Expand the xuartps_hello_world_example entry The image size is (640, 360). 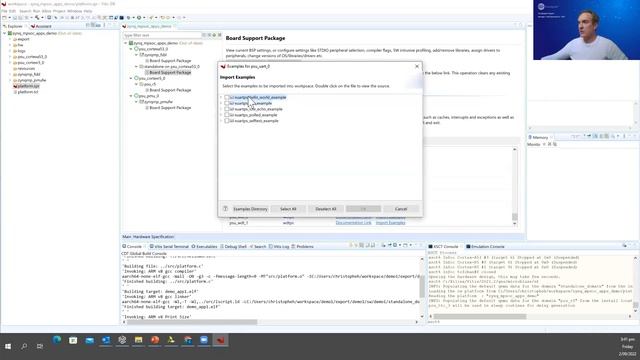[222, 98]
